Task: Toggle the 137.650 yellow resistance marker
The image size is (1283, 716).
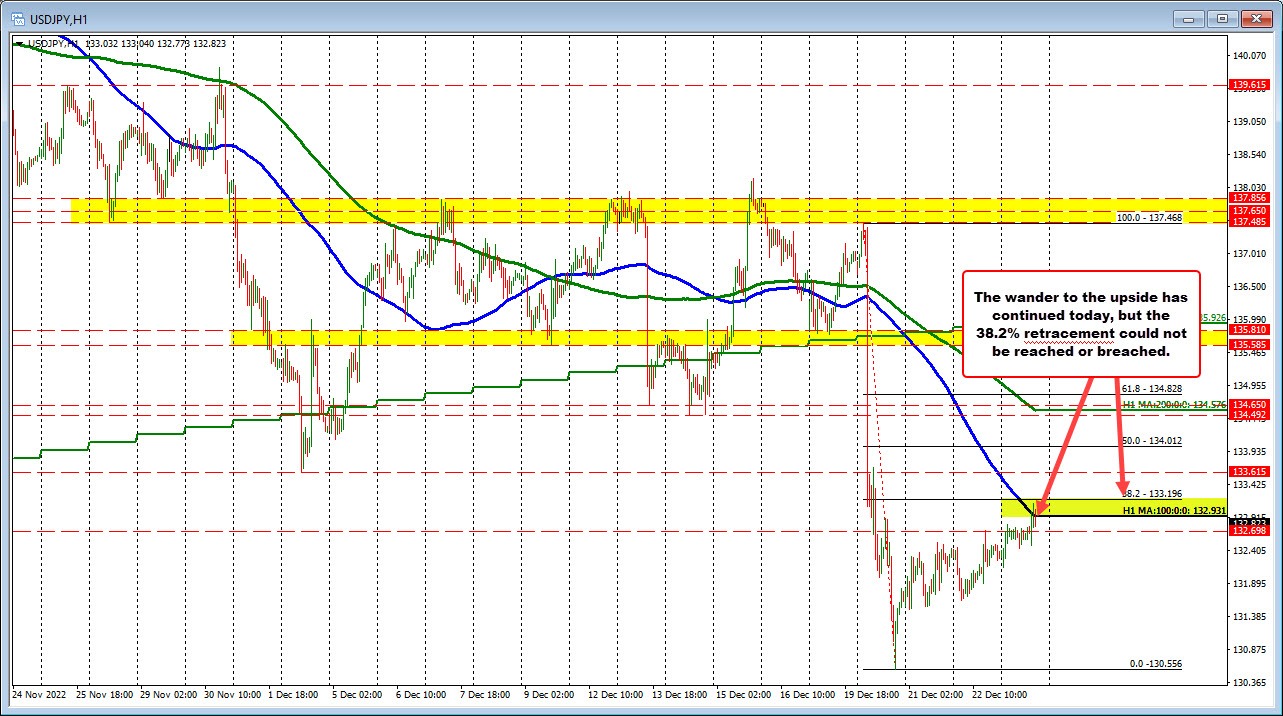Action: coord(1248,212)
